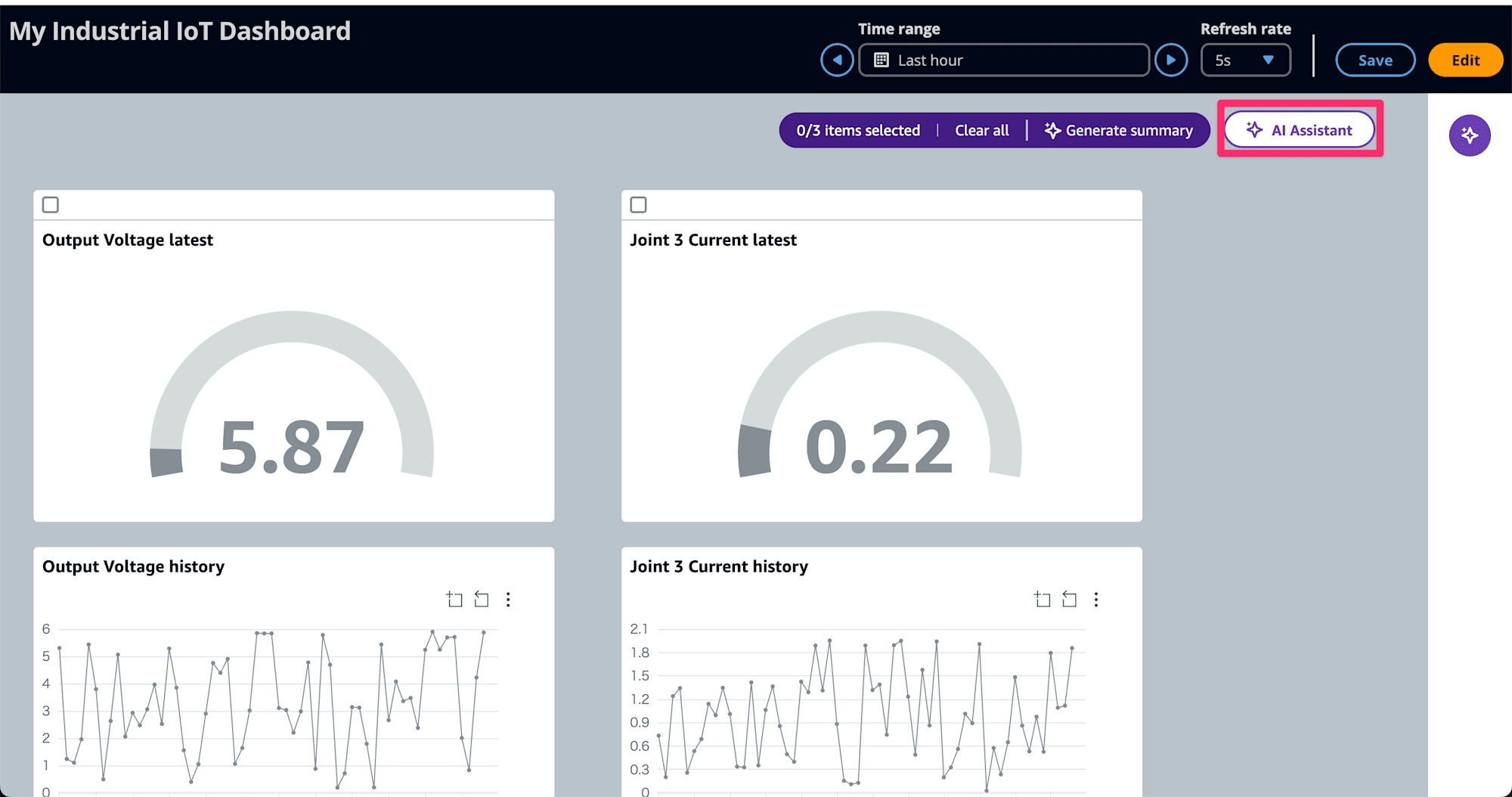Reset zoom on Output Voltage history chart
The height and width of the screenshot is (797, 1512).
pos(482,600)
